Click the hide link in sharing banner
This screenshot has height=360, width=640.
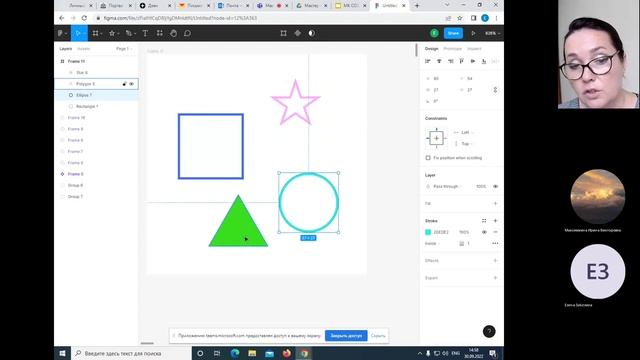point(378,336)
